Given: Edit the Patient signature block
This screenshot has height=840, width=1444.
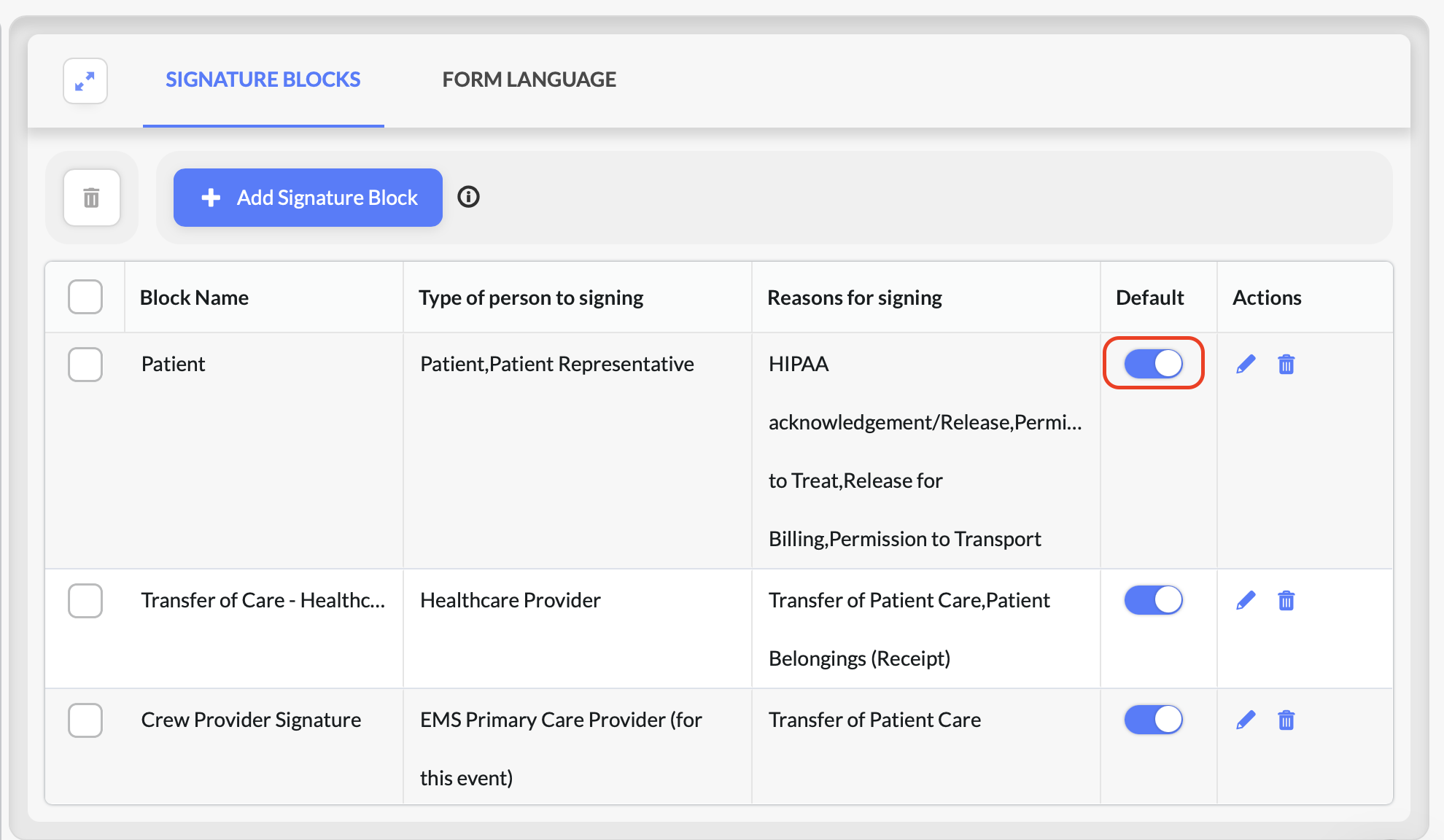Looking at the screenshot, I should click(1246, 364).
